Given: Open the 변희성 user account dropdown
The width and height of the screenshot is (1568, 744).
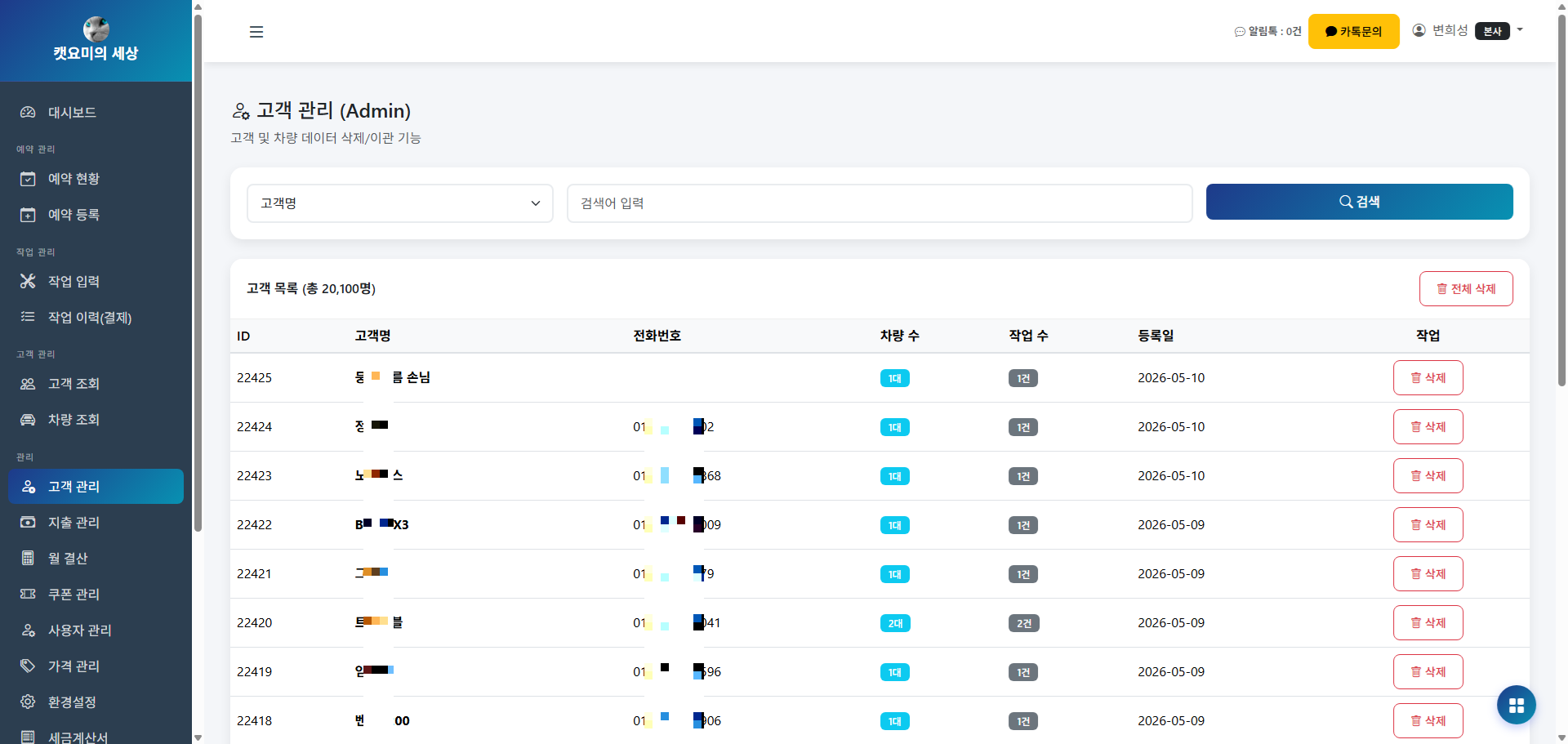Looking at the screenshot, I should 1468,31.
